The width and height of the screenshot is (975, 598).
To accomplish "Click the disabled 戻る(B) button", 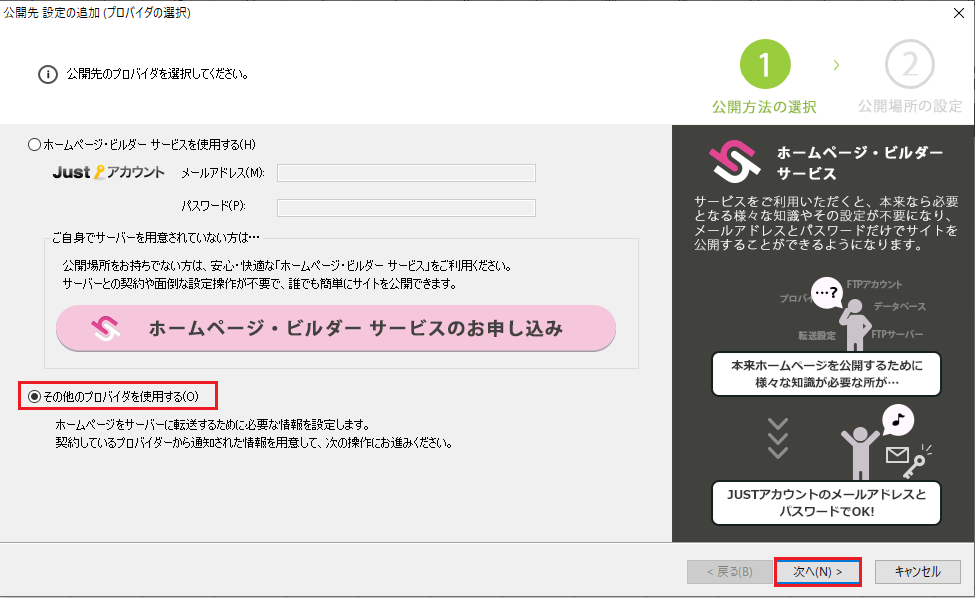I will [729, 571].
